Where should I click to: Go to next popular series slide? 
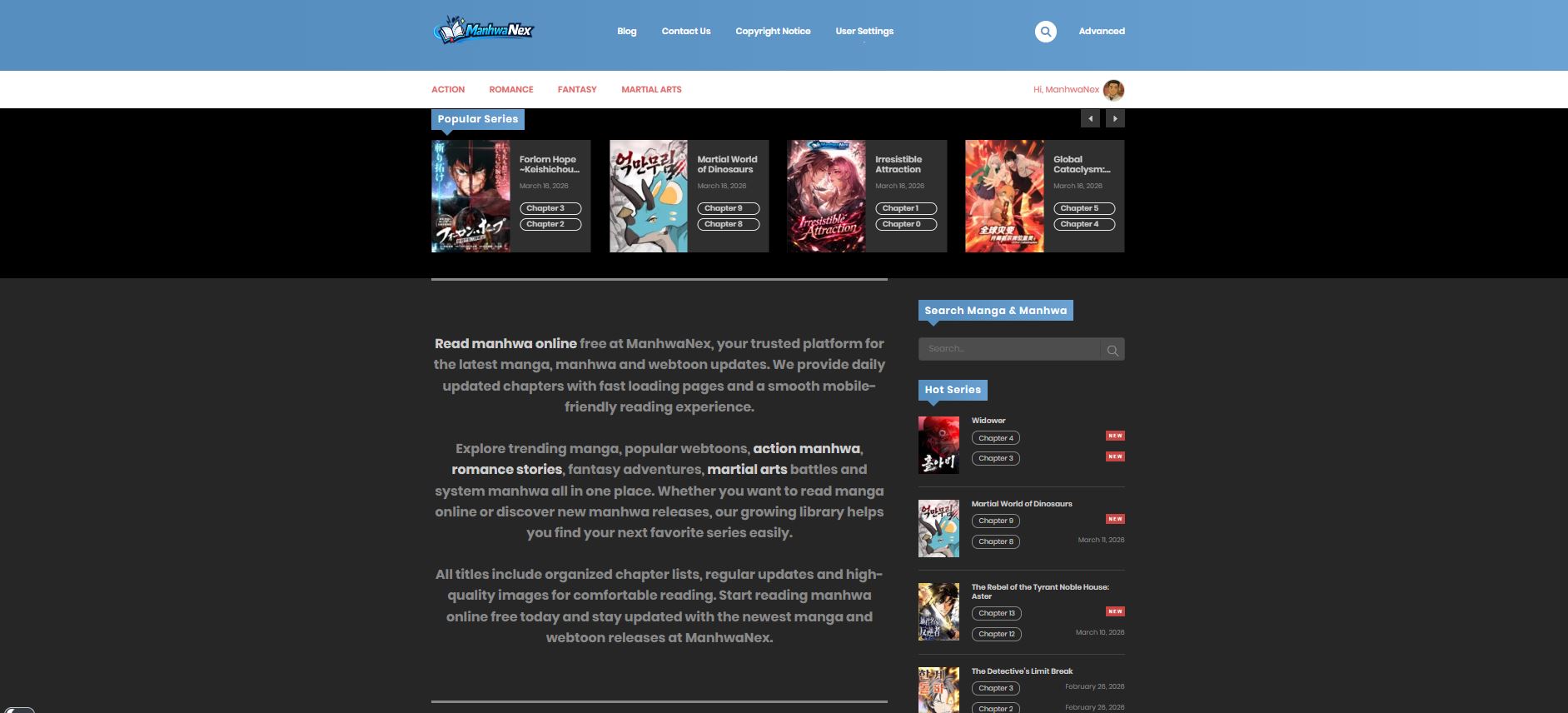click(1115, 119)
